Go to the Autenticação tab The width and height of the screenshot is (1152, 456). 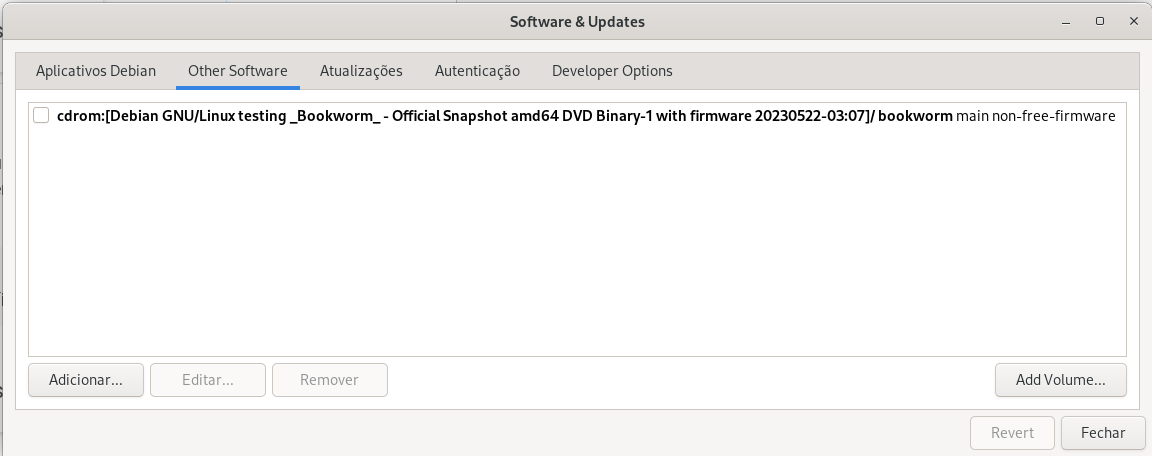477,71
